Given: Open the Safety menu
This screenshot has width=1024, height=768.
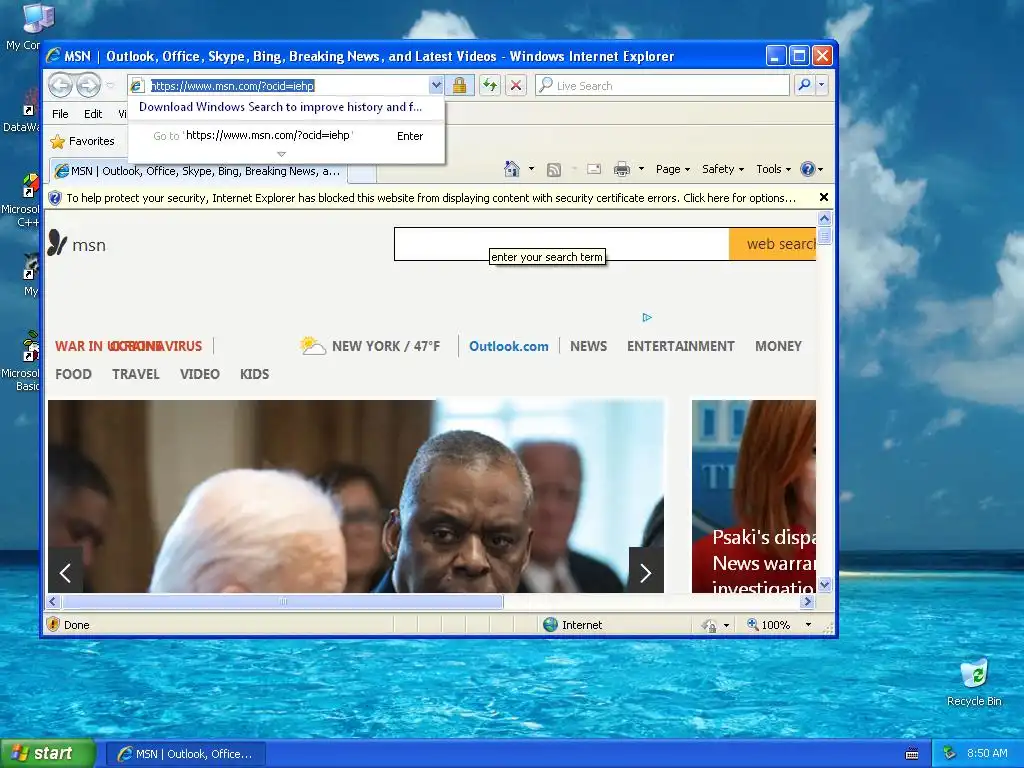Looking at the screenshot, I should tap(723, 169).
